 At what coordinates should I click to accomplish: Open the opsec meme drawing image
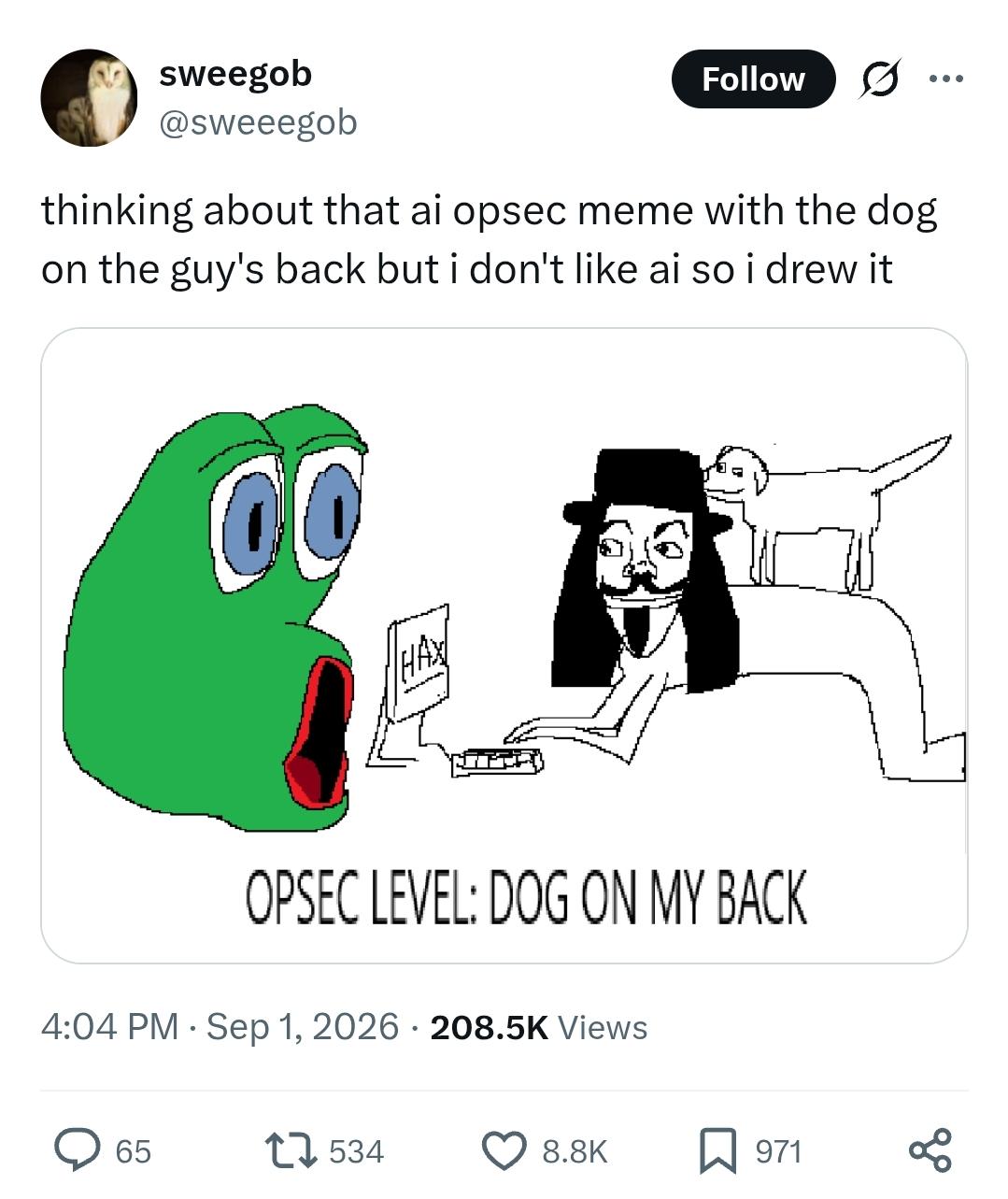[504, 646]
